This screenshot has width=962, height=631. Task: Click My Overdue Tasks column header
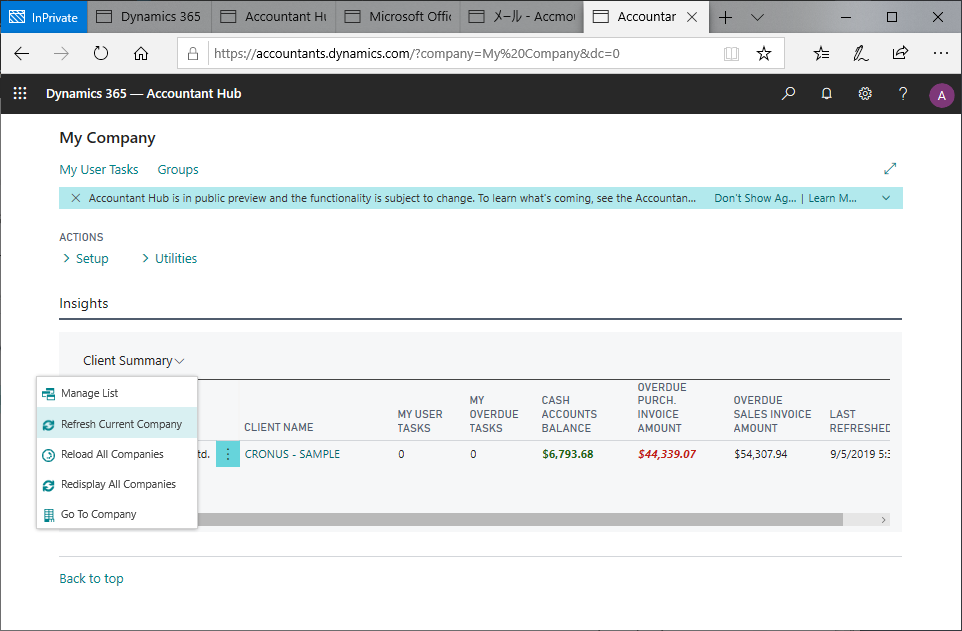[494, 414]
